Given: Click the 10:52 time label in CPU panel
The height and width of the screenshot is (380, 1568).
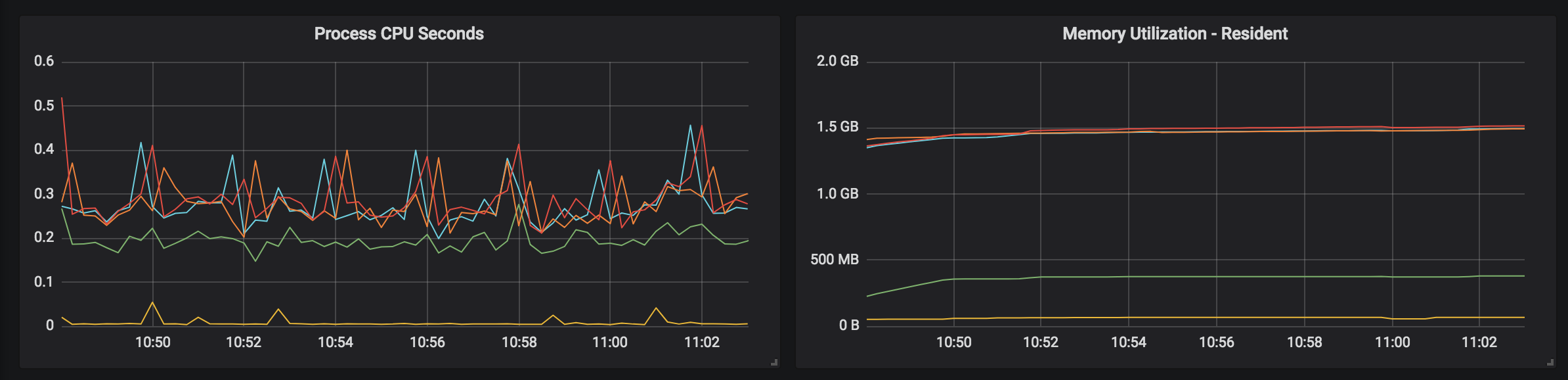Looking at the screenshot, I should [x=244, y=343].
